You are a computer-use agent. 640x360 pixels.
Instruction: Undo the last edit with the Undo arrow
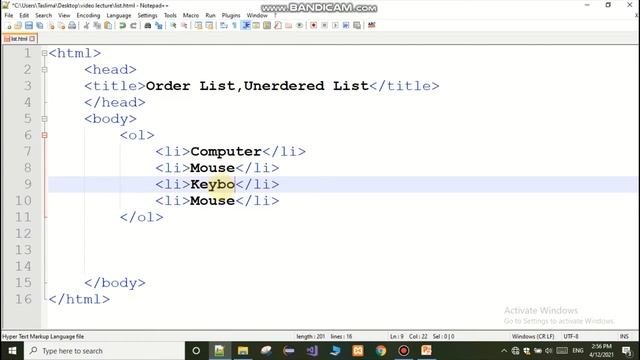122,25
